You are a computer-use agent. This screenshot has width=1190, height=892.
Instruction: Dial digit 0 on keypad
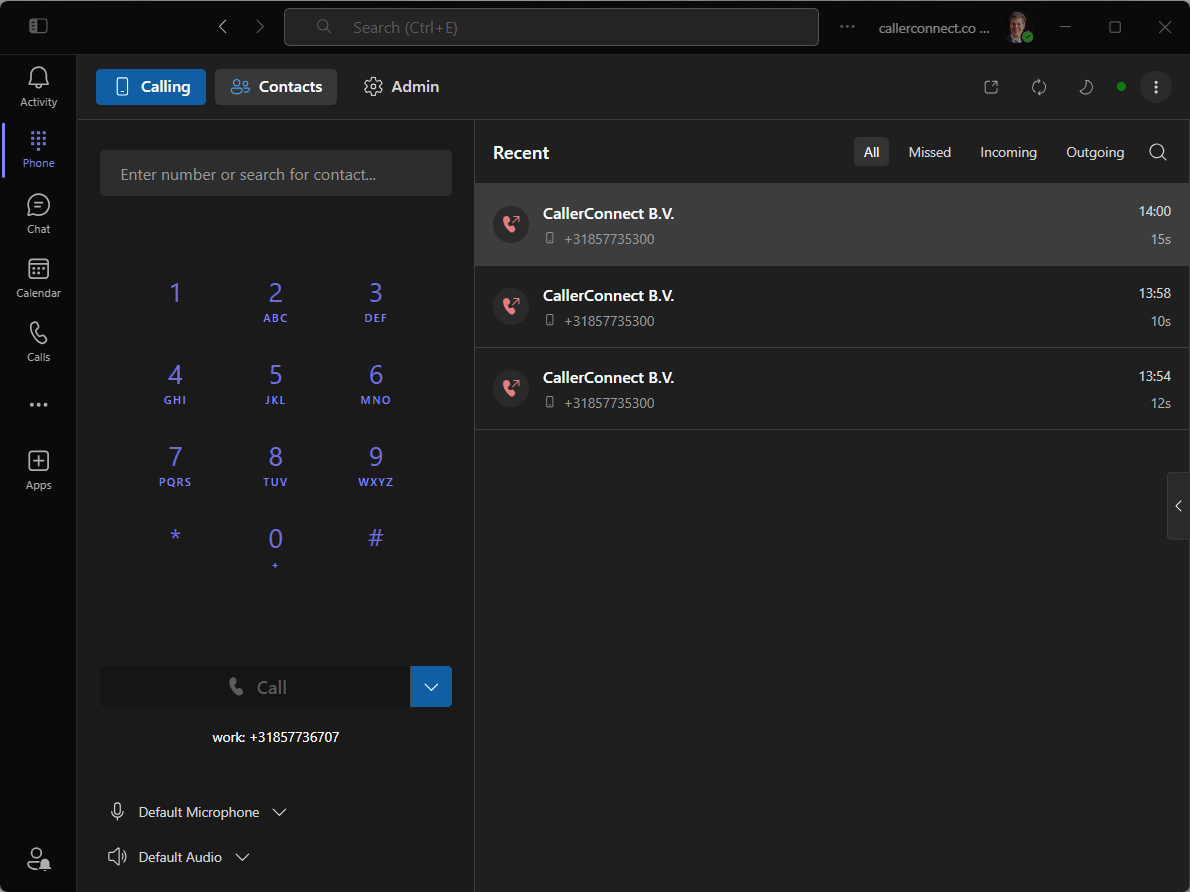pyautogui.click(x=275, y=547)
